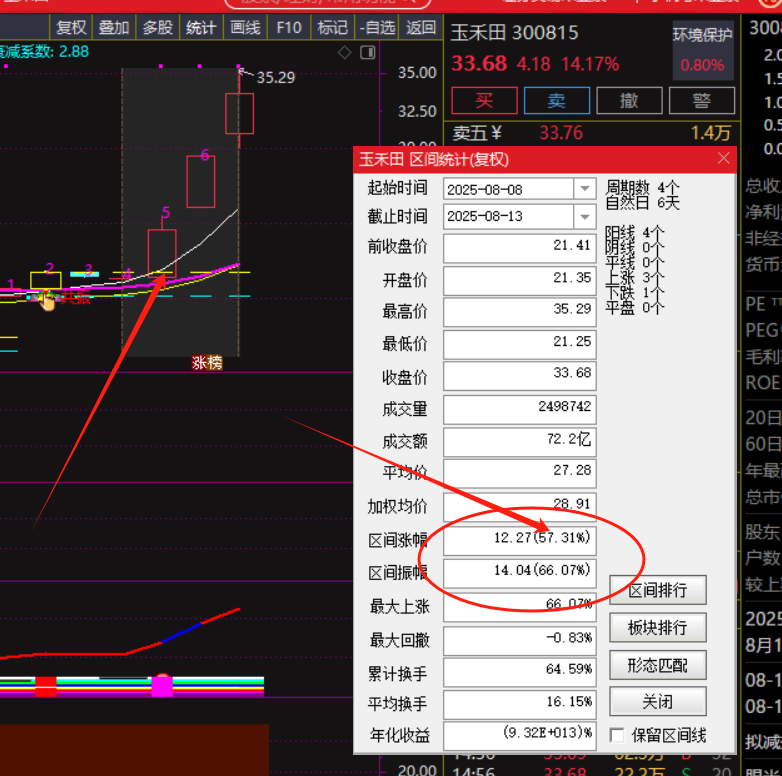
Task: Click stock title 玉禾田 300815
Action: (514, 33)
